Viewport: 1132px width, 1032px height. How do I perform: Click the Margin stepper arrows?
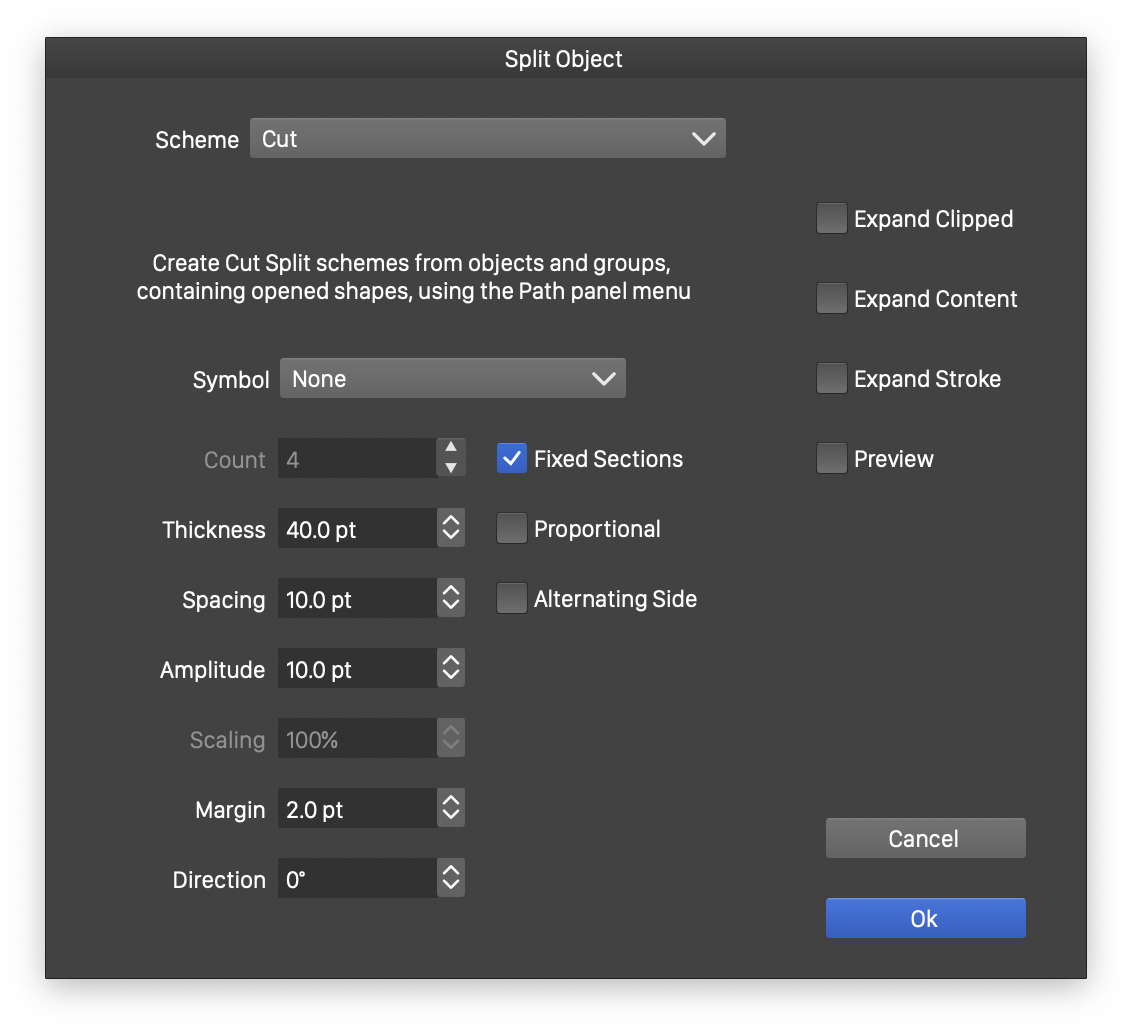(451, 809)
